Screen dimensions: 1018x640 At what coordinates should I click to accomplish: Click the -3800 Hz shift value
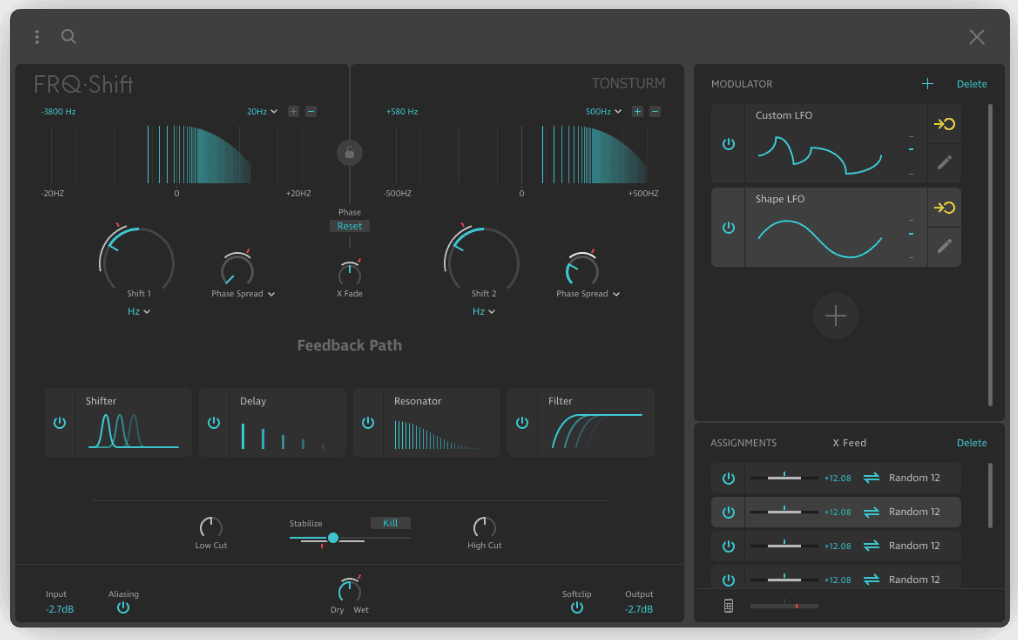[x=58, y=112]
